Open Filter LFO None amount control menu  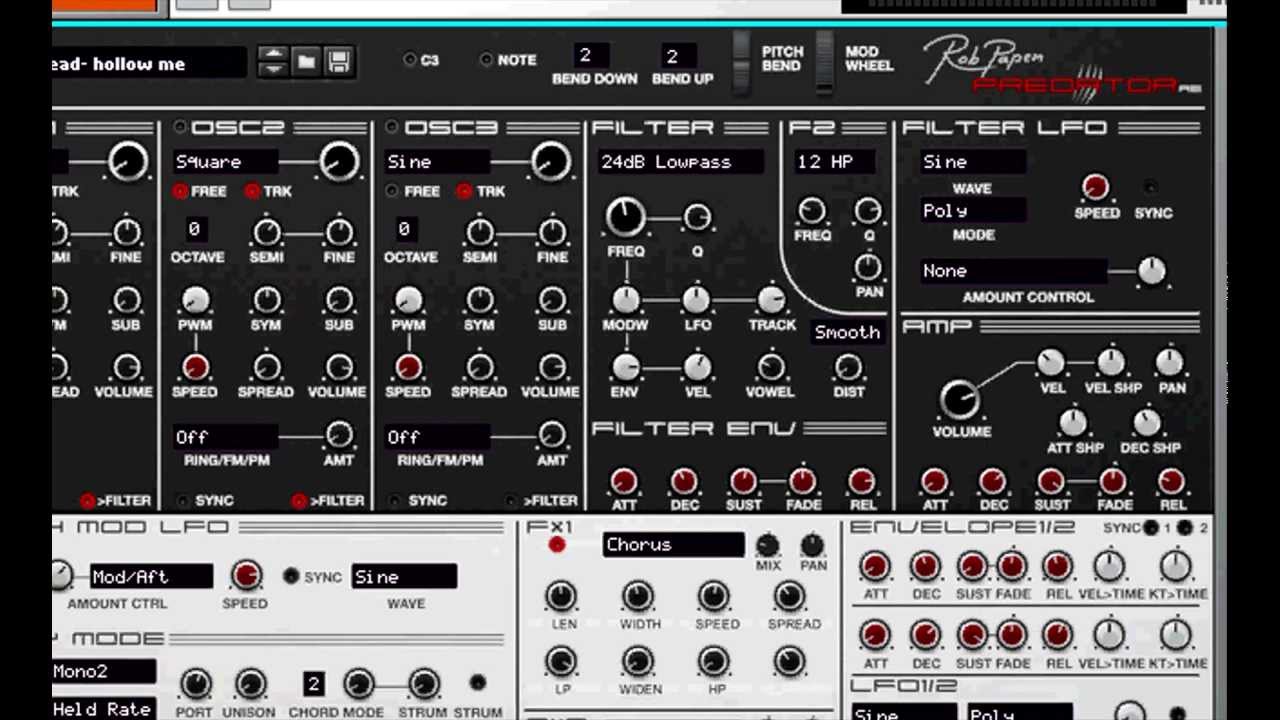tap(1013, 271)
